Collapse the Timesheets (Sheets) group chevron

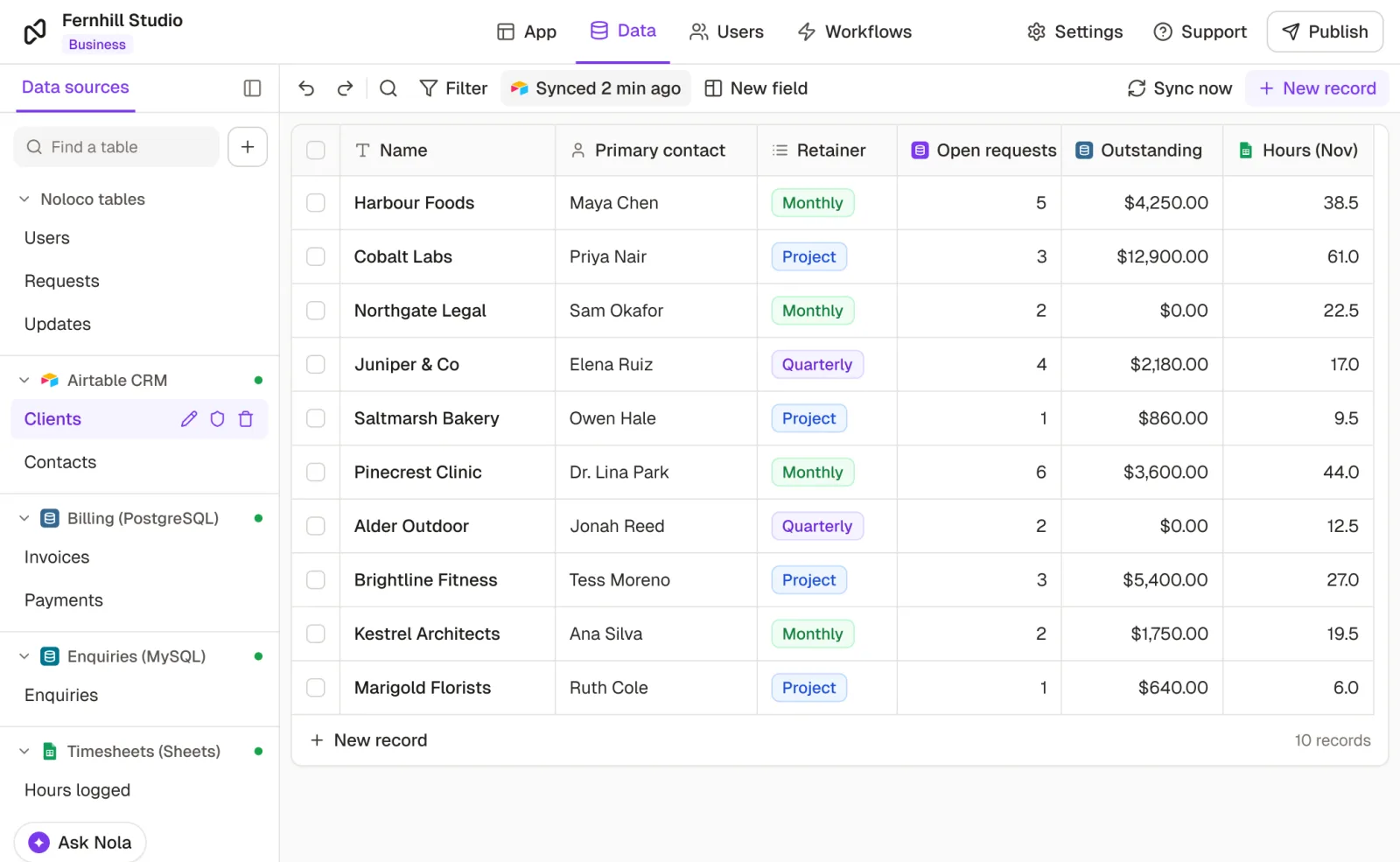pos(24,752)
